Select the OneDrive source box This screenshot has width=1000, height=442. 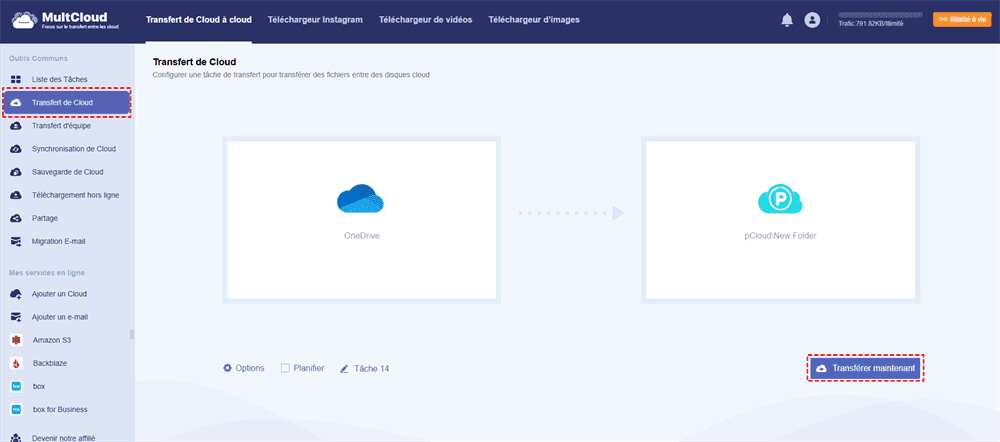(362, 220)
